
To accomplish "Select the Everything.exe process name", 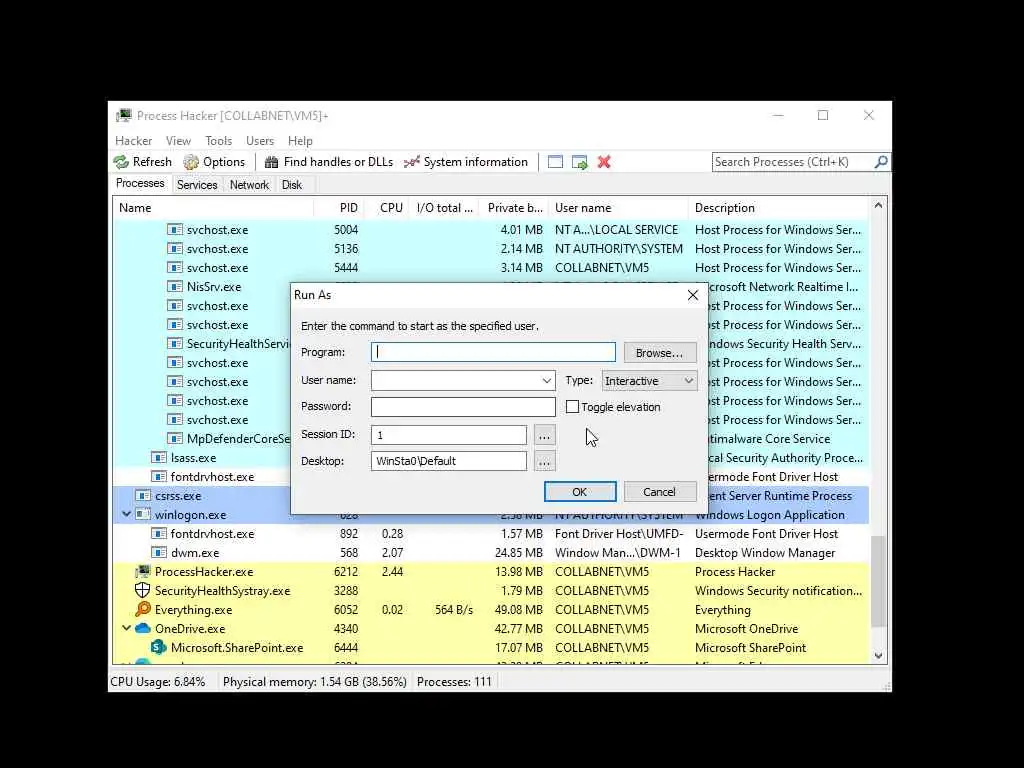I will tap(193, 610).
